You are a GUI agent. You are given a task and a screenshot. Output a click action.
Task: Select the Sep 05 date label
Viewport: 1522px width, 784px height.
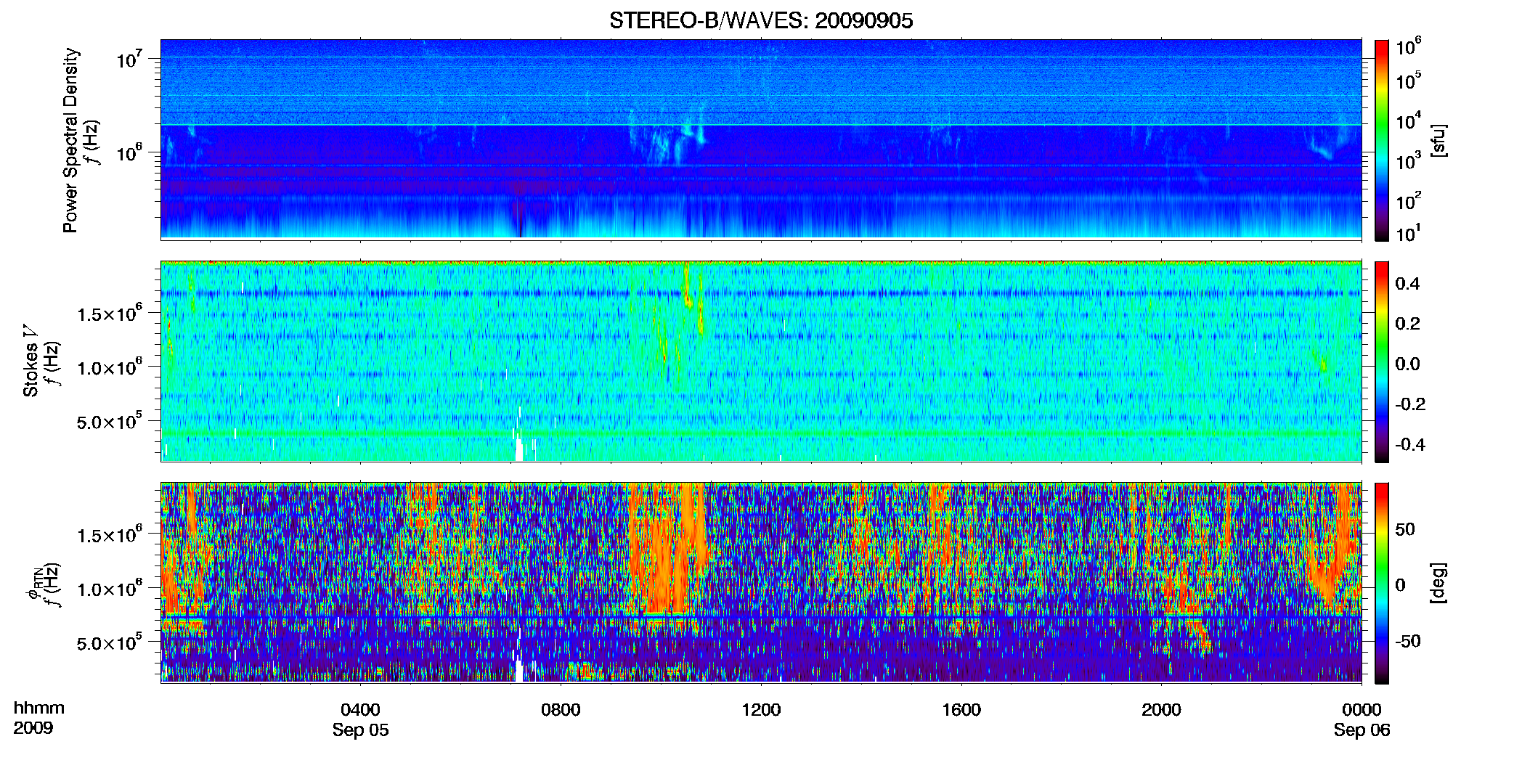pyautogui.click(x=361, y=730)
